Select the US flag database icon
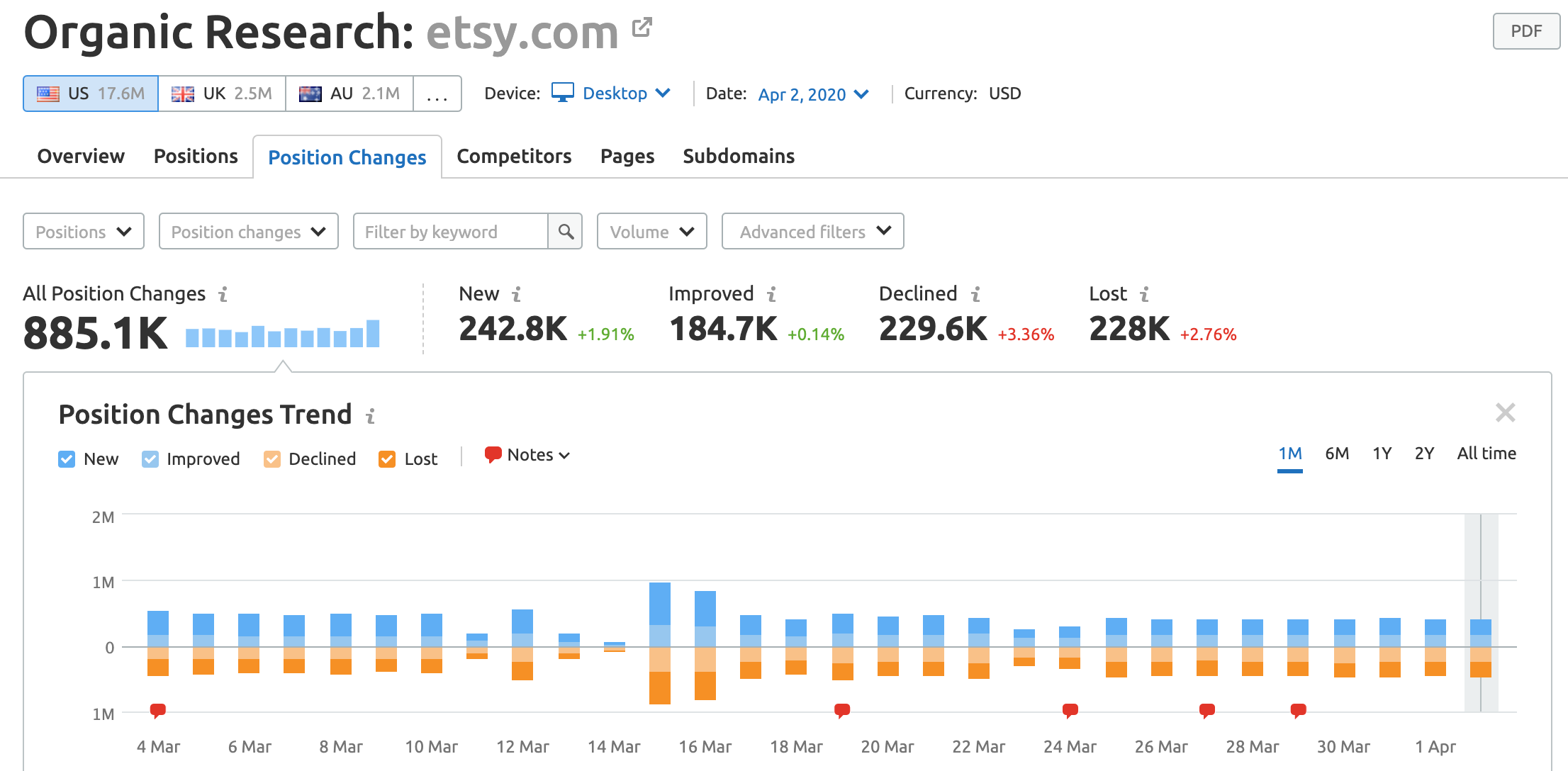The image size is (1568, 771). [48, 94]
